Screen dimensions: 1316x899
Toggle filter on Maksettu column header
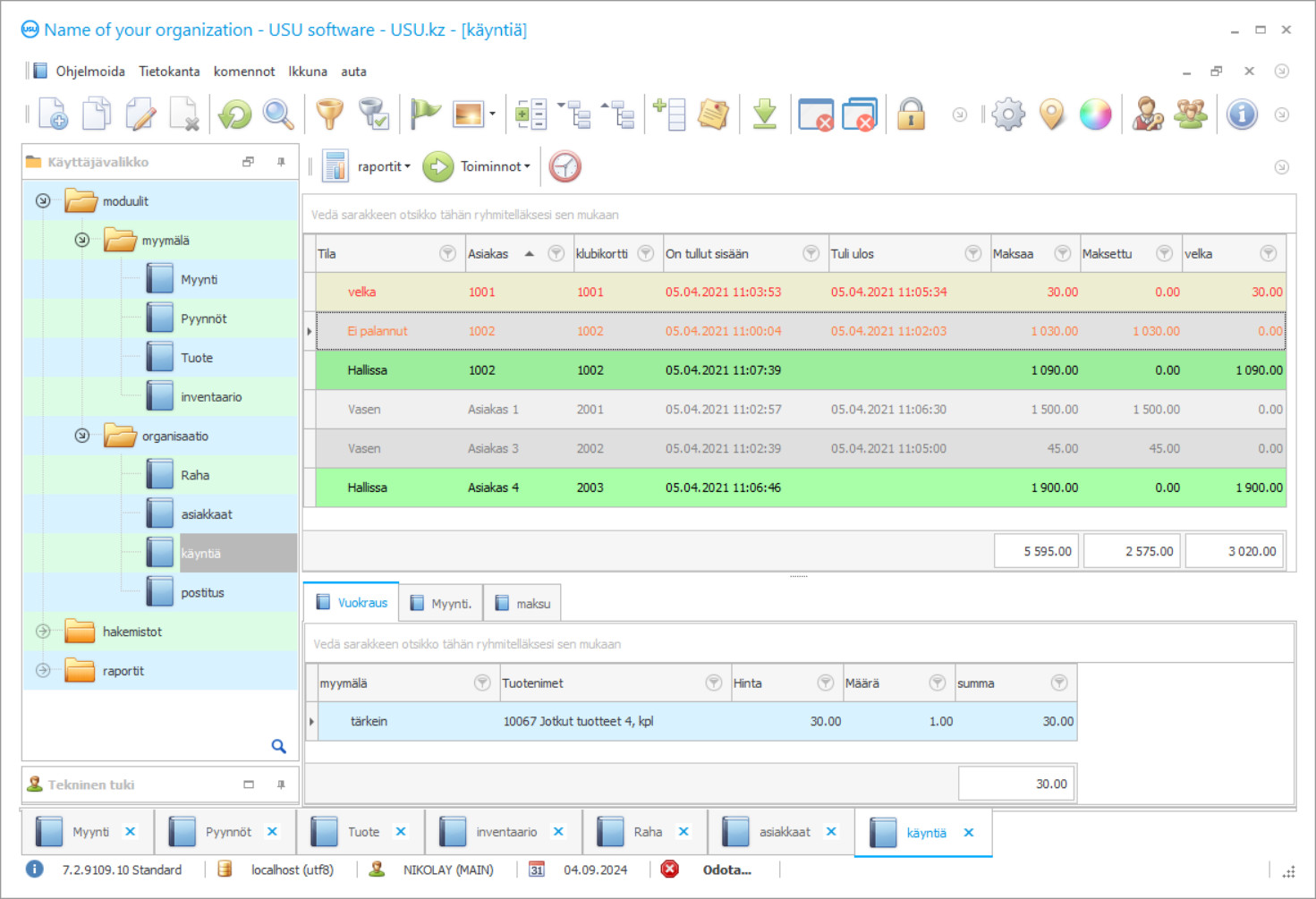(1164, 254)
